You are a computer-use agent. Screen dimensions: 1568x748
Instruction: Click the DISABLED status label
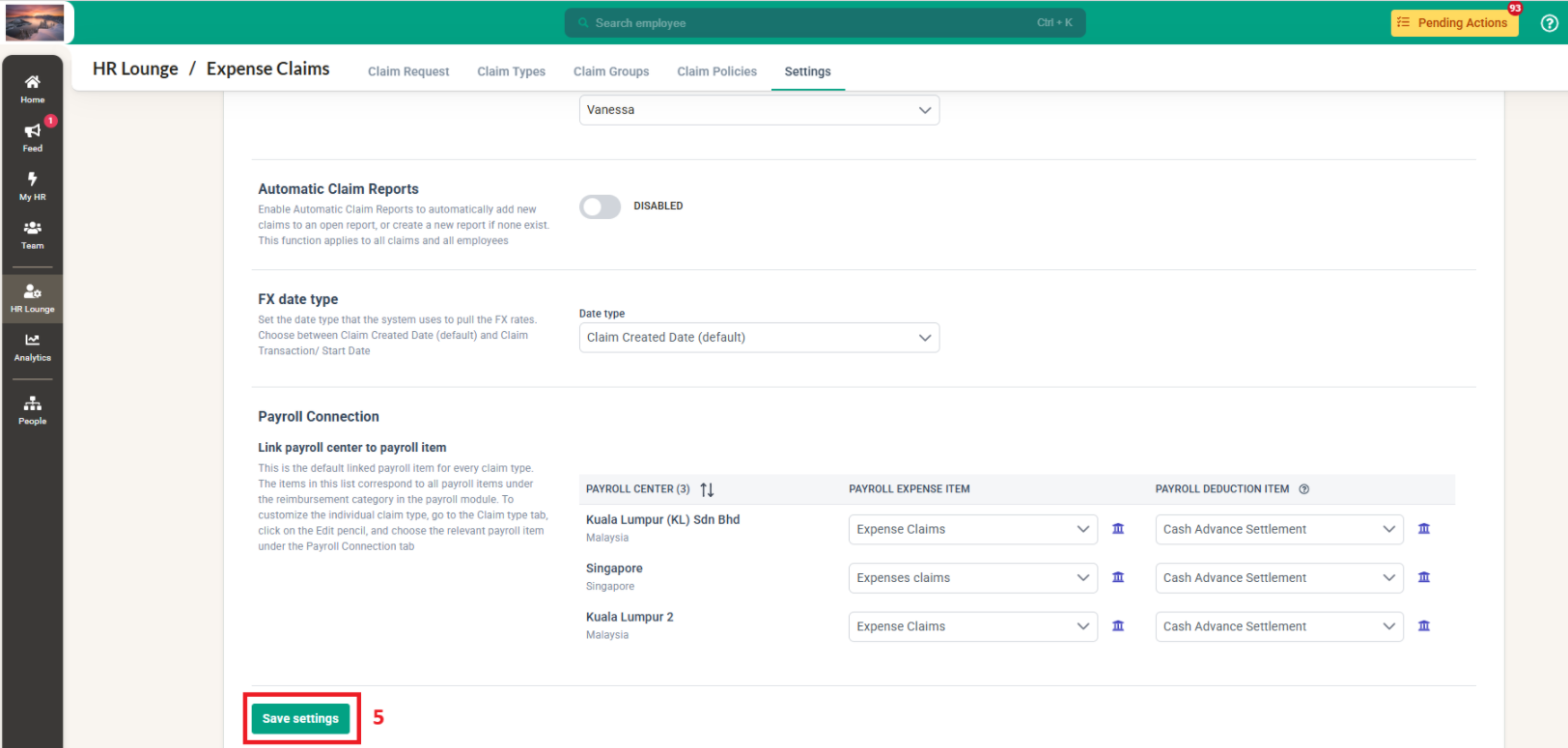point(658,207)
